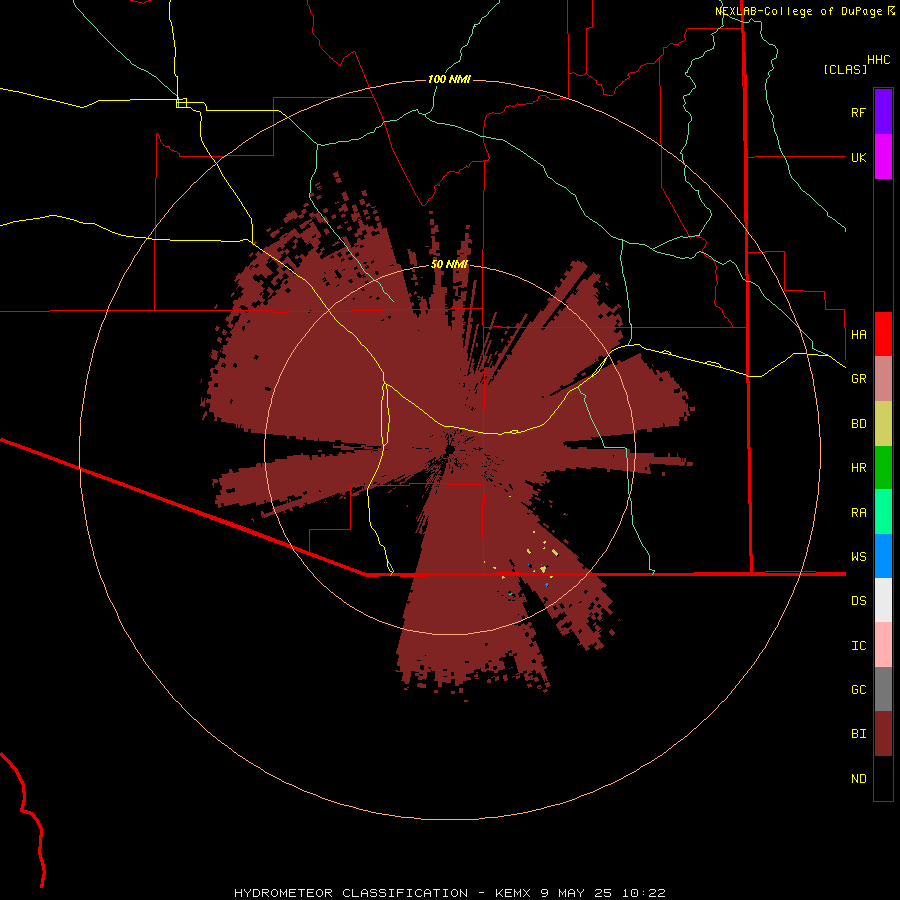Select the WS blue legend swatch

coord(883,556)
